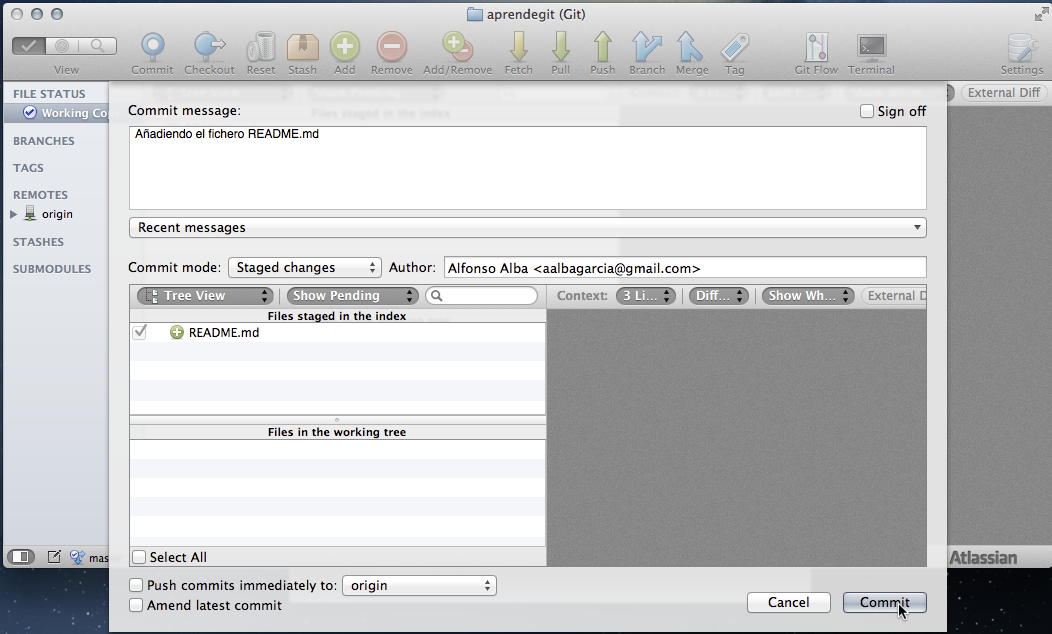
Task: Enable Amend latest commit checkbox
Action: (x=136, y=606)
